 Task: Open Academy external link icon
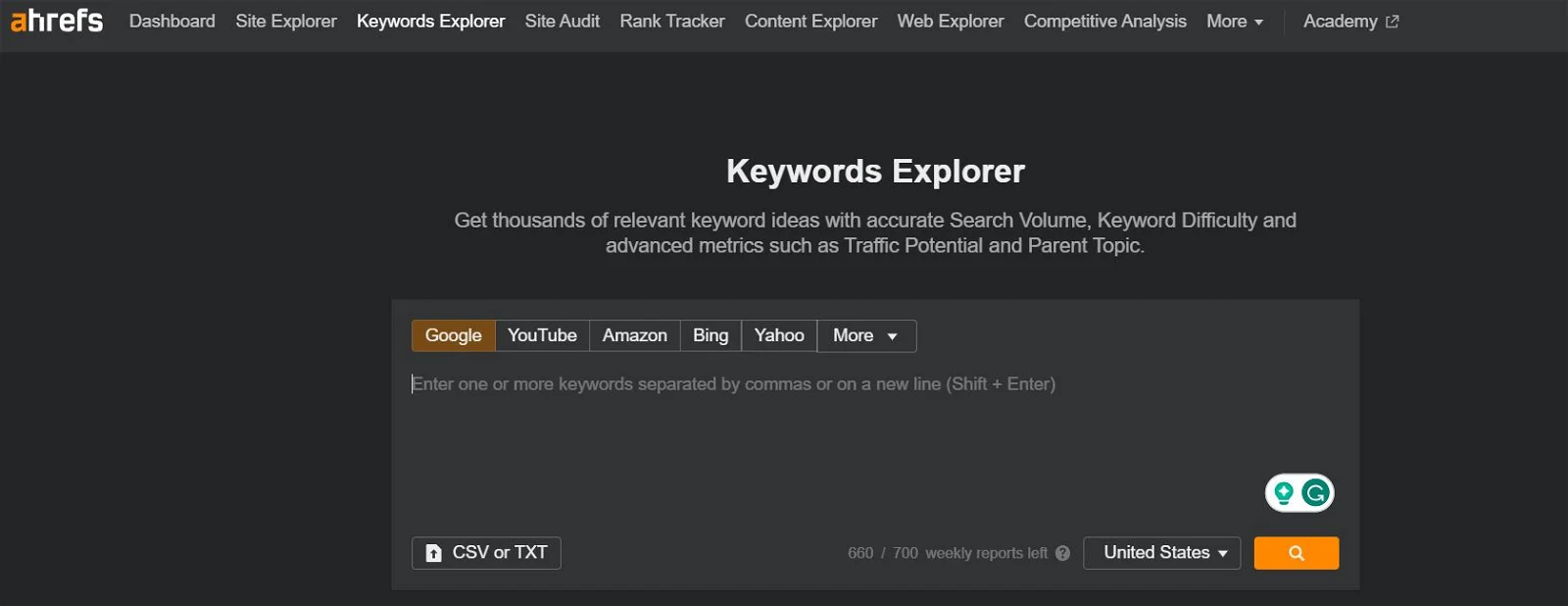point(1392,22)
